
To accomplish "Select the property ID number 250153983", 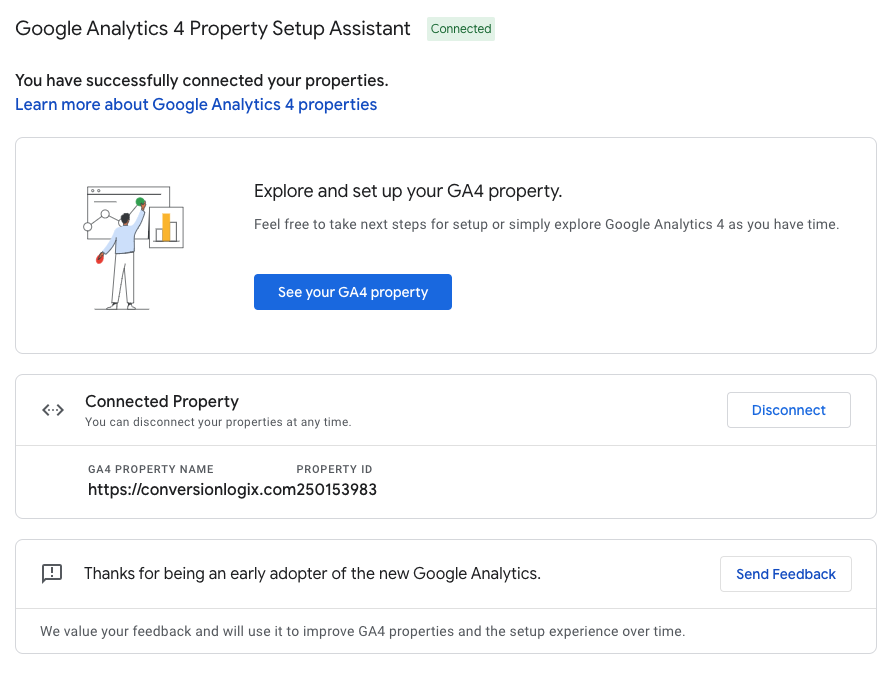I will [337, 490].
